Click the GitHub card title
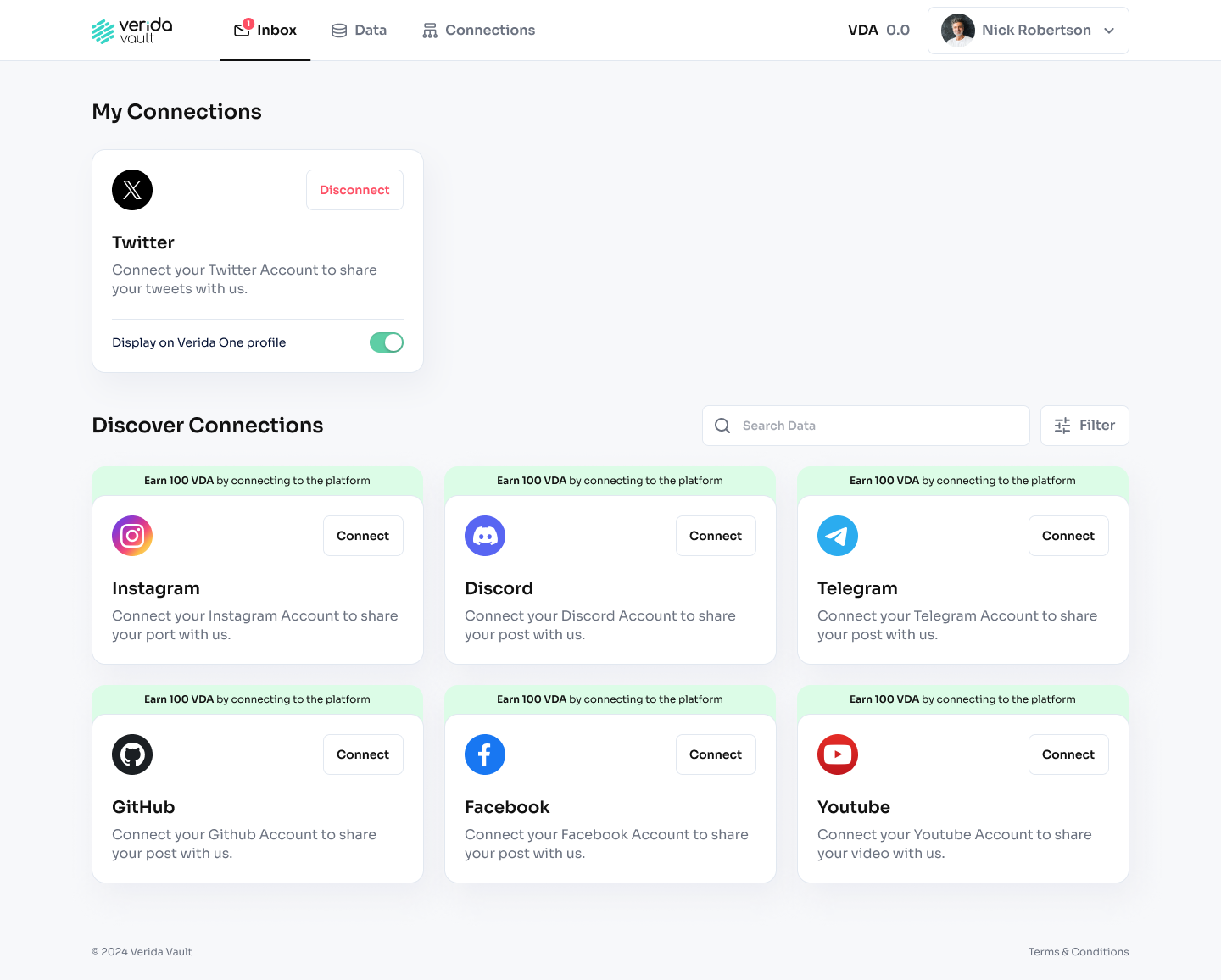 click(143, 807)
